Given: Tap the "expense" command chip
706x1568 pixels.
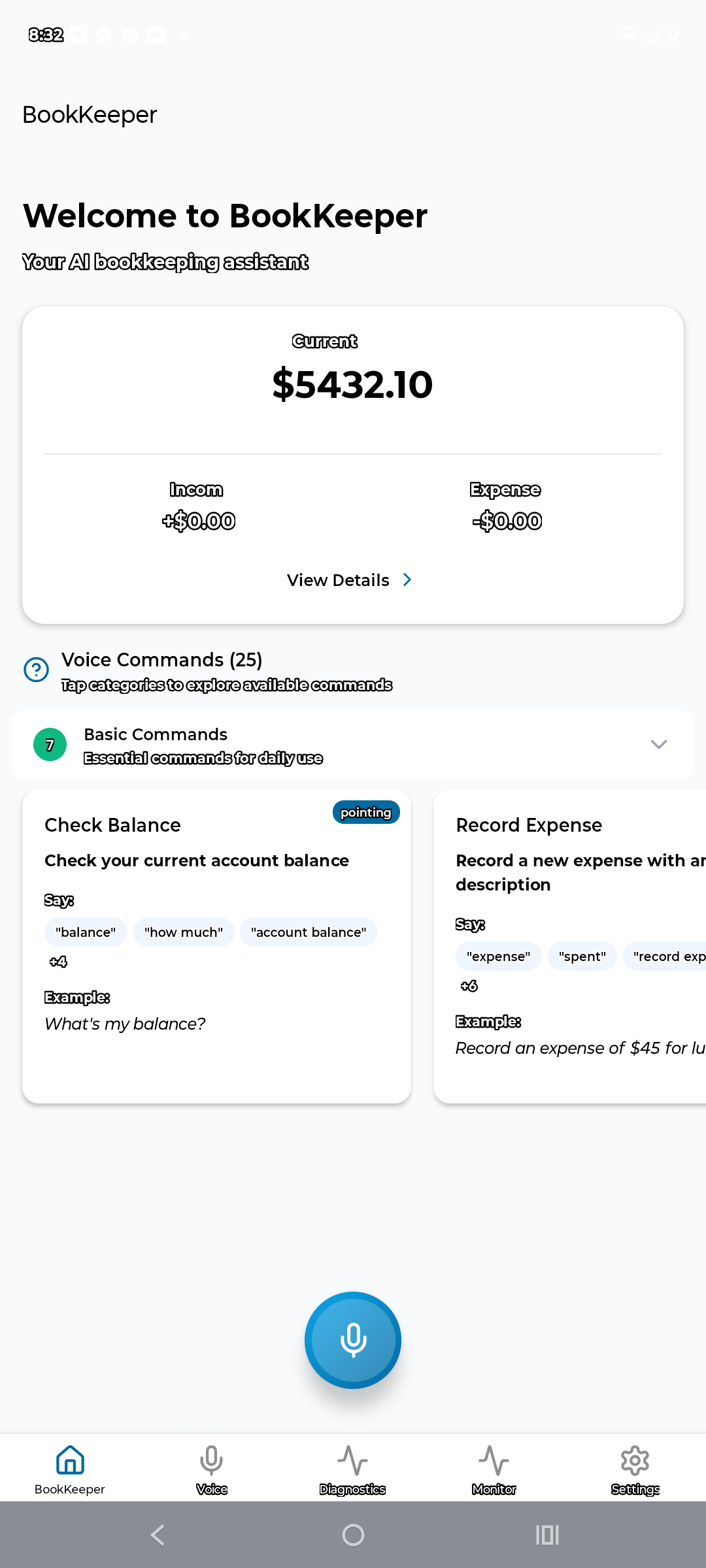Looking at the screenshot, I should click(x=498, y=956).
